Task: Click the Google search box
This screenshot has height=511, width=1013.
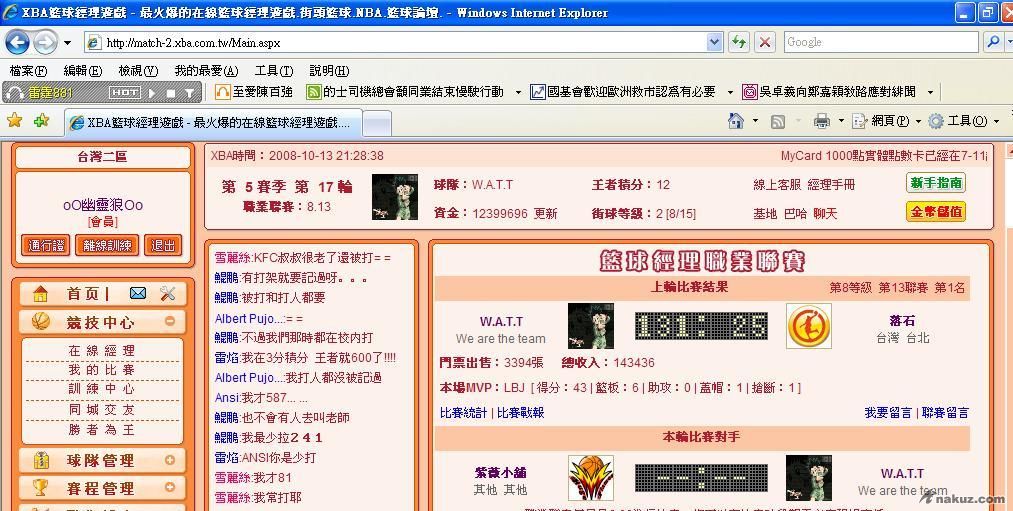Action: click(881, 43)
